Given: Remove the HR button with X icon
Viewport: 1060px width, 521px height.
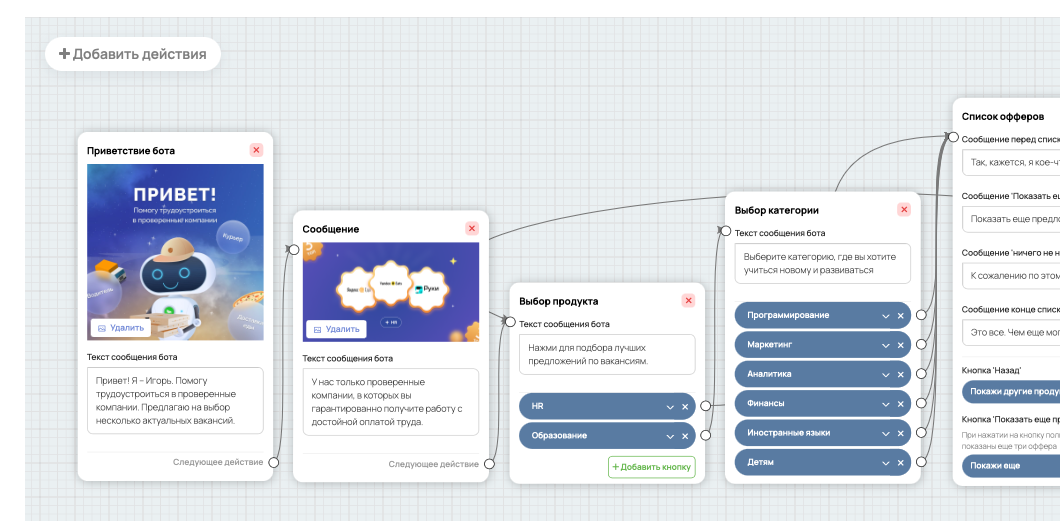Looking at the screenshot, I should click(x=685, y=407).
